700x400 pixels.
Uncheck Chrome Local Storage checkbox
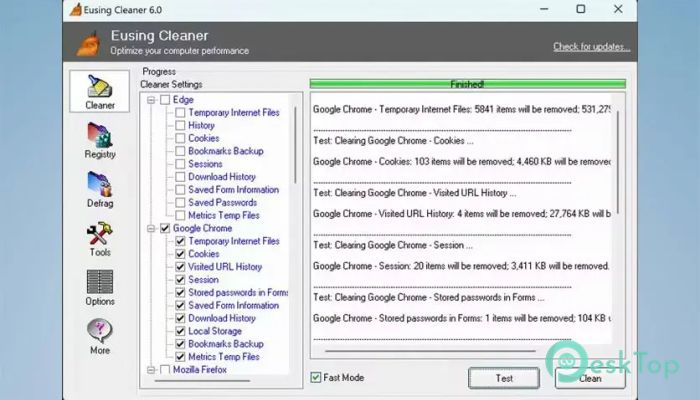[180, 331]
